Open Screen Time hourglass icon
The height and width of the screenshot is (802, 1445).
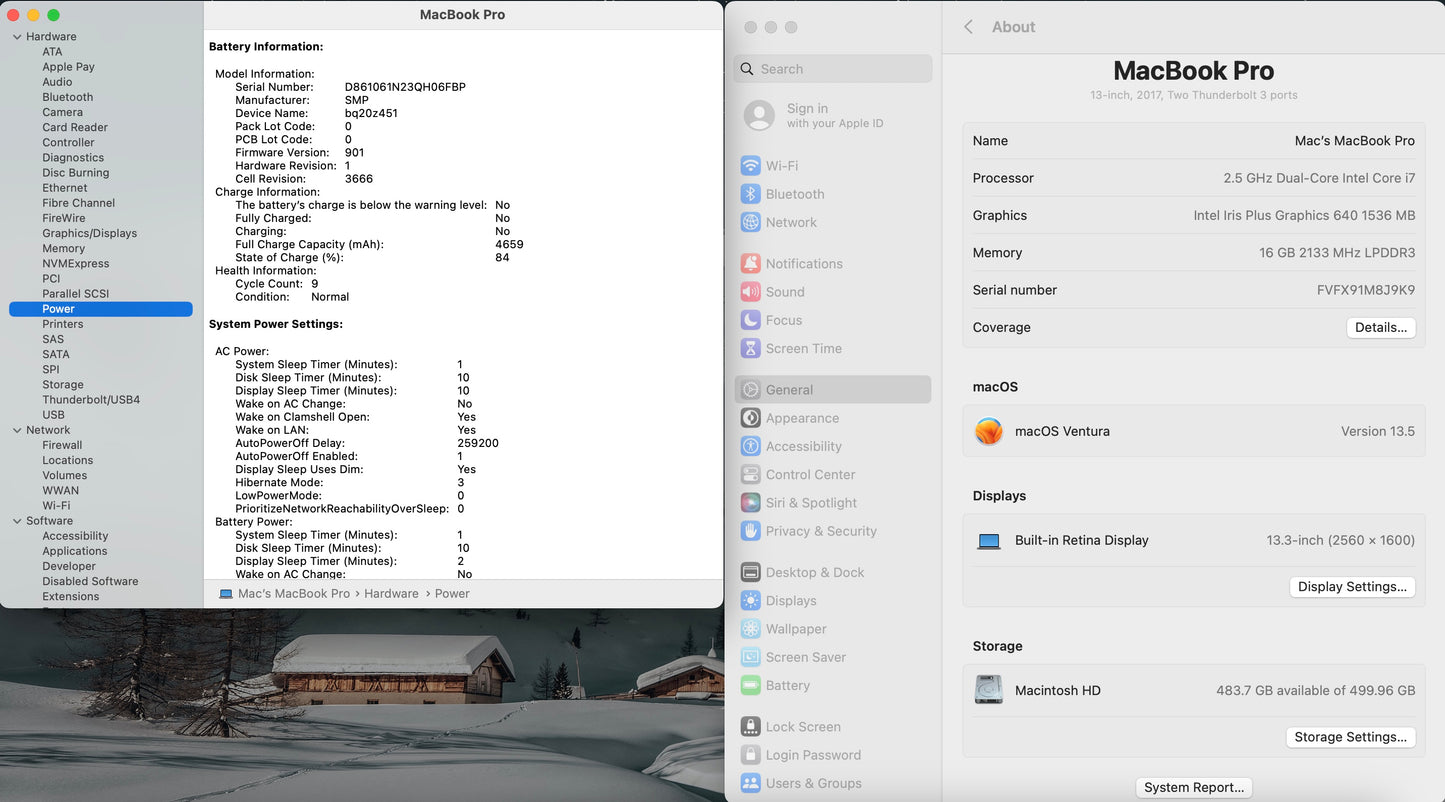tap(750, 349)
